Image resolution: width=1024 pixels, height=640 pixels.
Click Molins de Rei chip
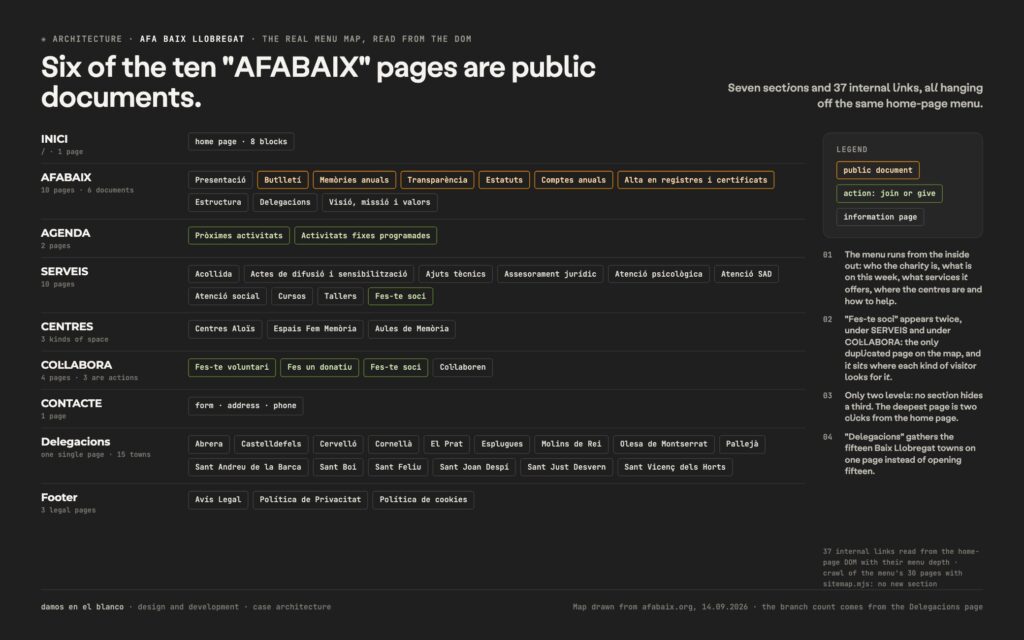coord(571,445)
